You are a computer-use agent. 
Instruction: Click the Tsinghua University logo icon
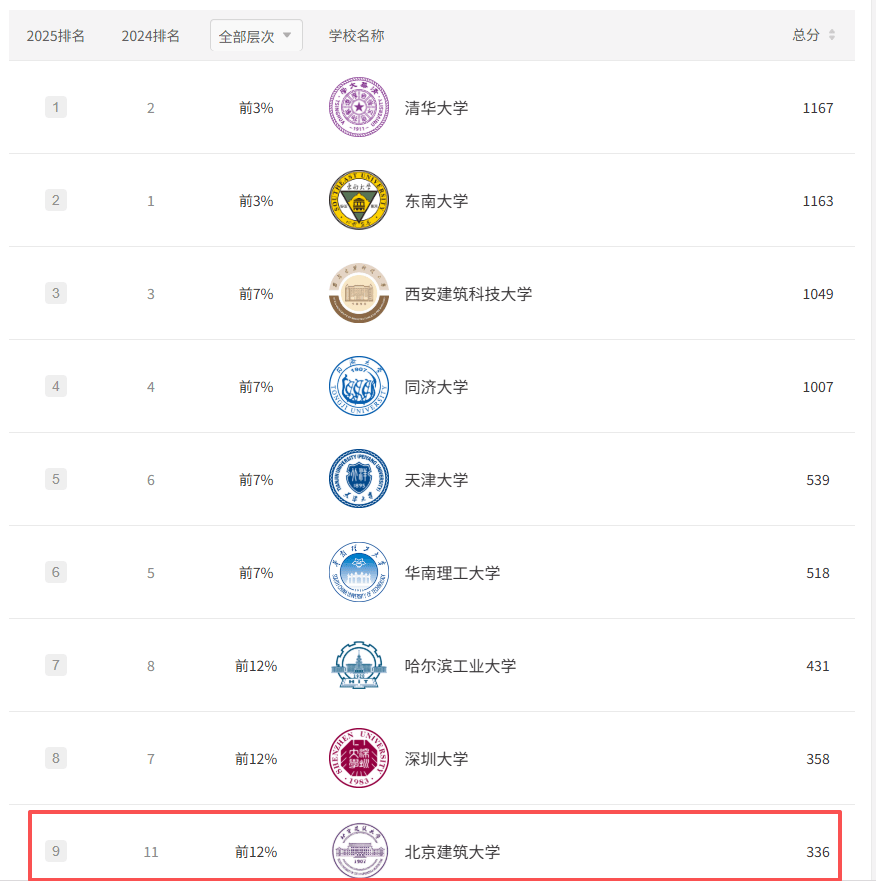358,107
